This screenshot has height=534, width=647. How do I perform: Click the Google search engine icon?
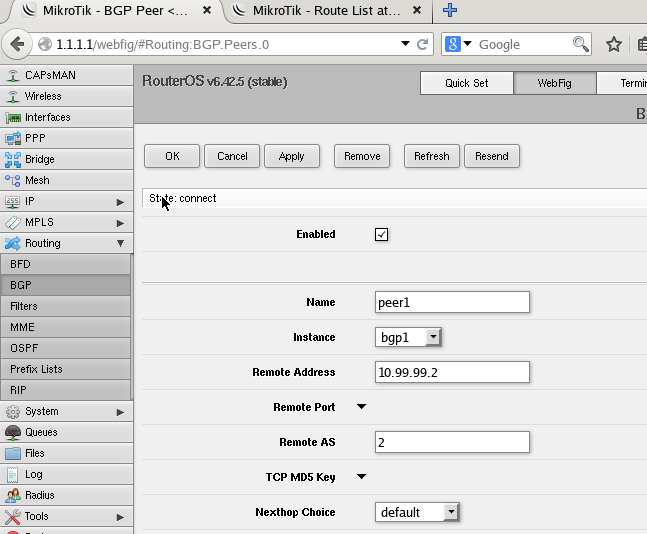[x=453, y=44]
